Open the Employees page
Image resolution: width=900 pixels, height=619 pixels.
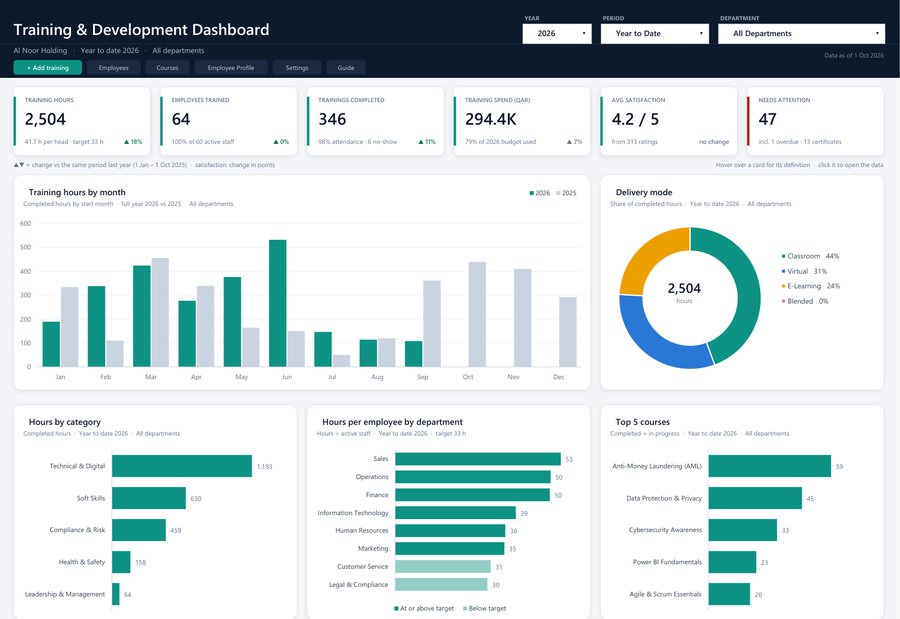point(114,68)
